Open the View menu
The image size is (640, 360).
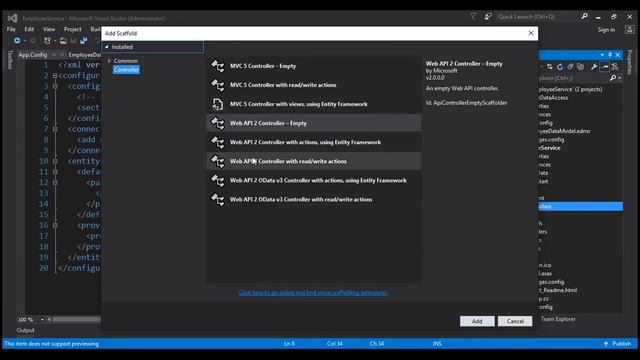click(x=49, y=29)
